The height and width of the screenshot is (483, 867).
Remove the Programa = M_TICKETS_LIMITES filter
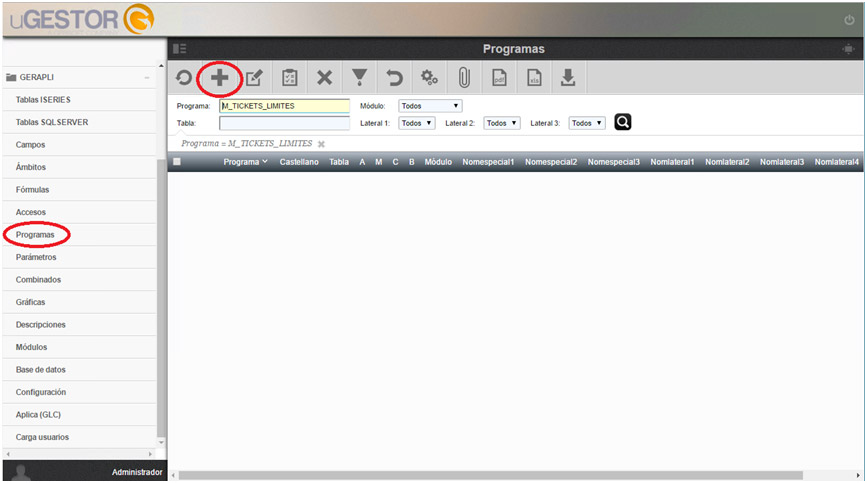[x=321, y=144]
